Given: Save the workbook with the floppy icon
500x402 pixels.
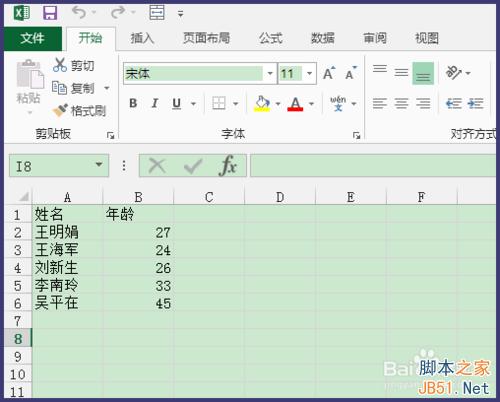Looking at the screenshot, I should point(50,13).
